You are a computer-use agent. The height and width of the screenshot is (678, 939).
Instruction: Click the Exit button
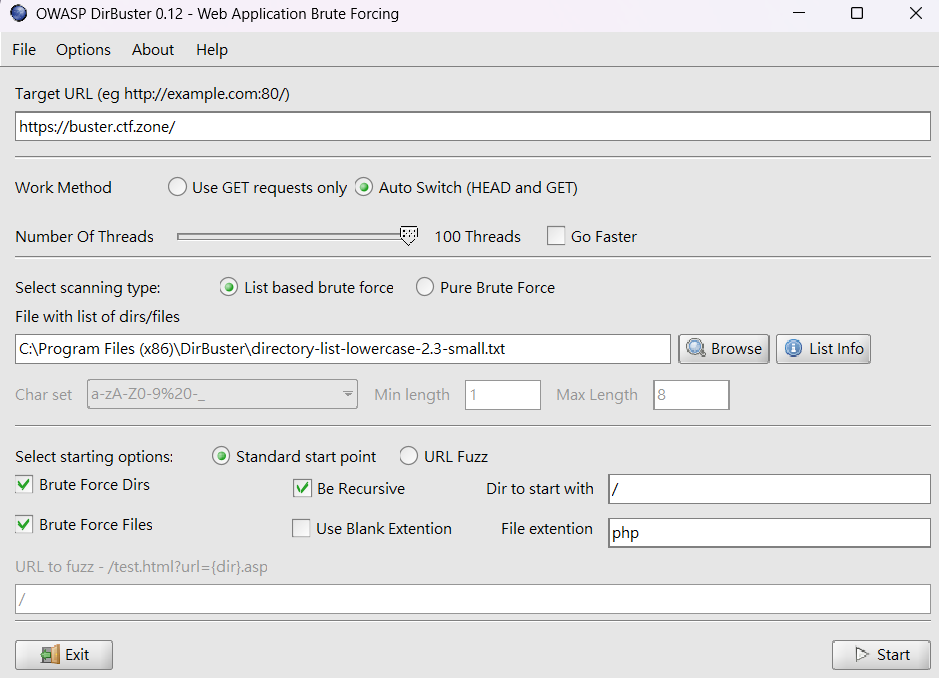(x=64, y=655)
